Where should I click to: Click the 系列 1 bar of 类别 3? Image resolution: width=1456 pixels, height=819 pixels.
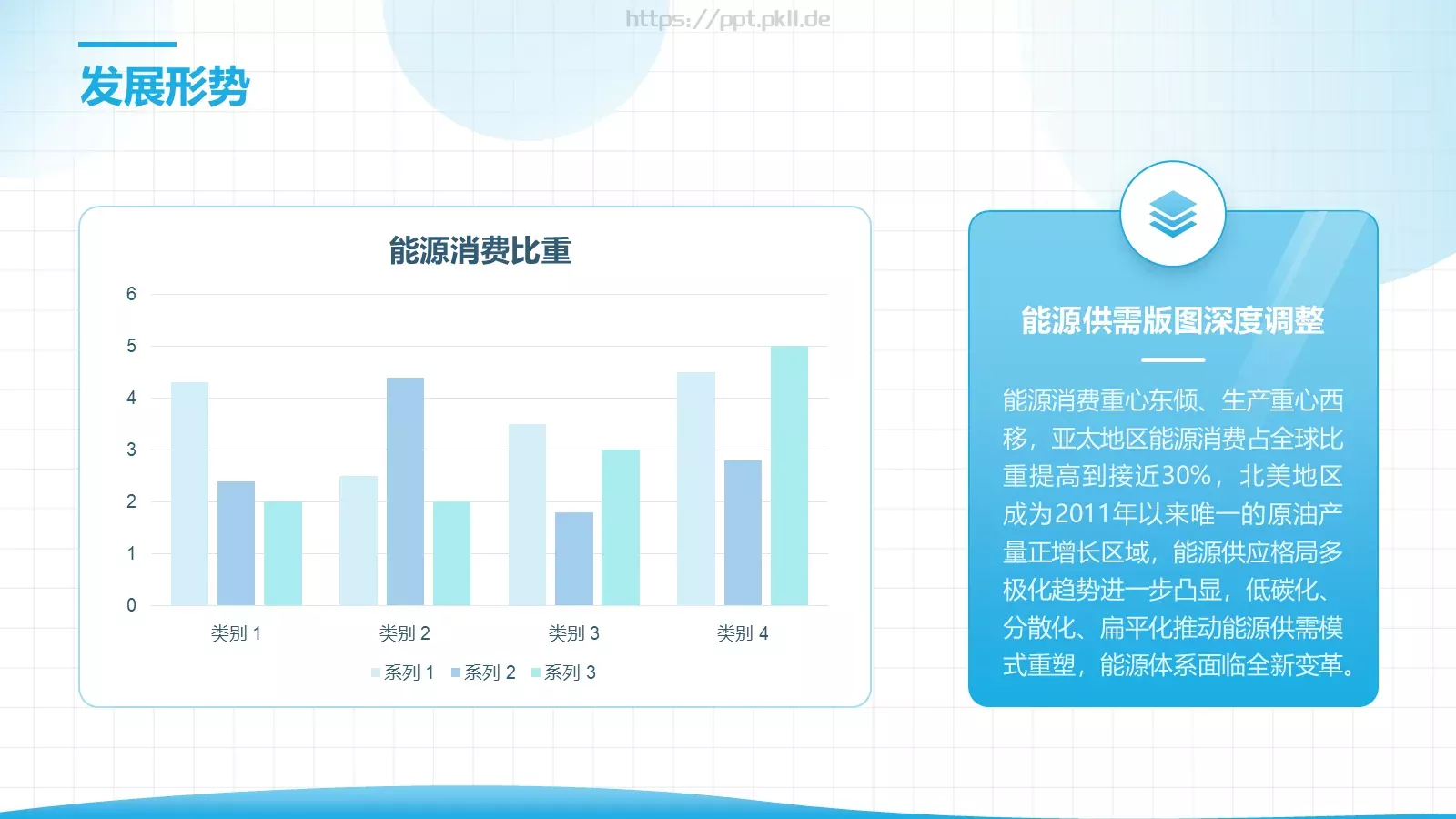[527, 515]
